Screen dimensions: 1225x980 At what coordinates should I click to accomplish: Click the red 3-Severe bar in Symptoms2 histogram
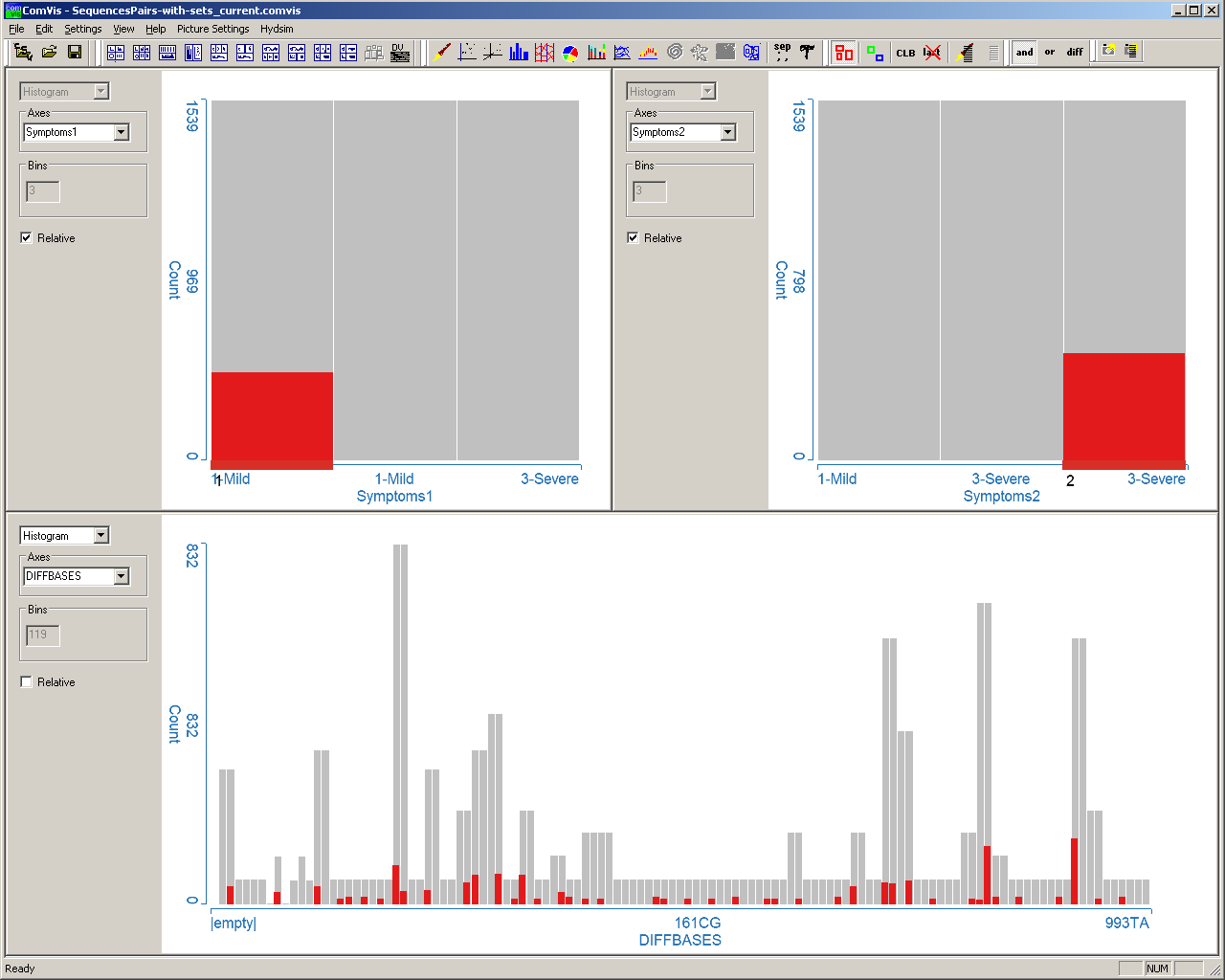click(1124, 407)
